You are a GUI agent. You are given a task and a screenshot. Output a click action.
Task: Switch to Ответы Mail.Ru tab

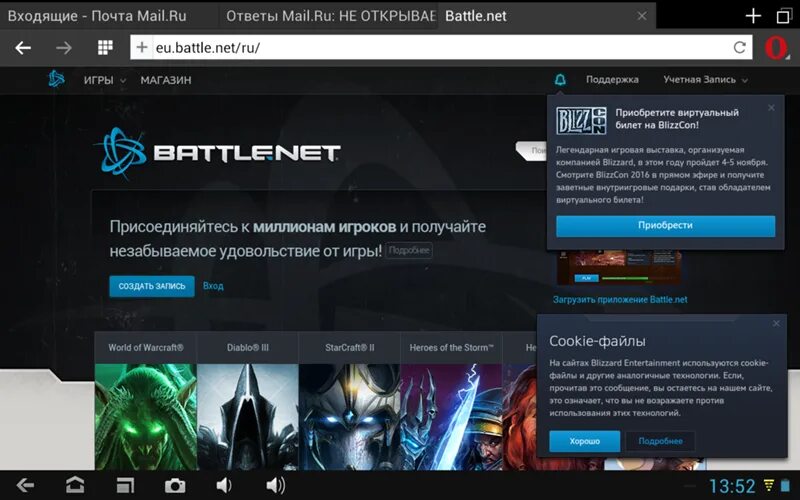[x=328, y=16]
